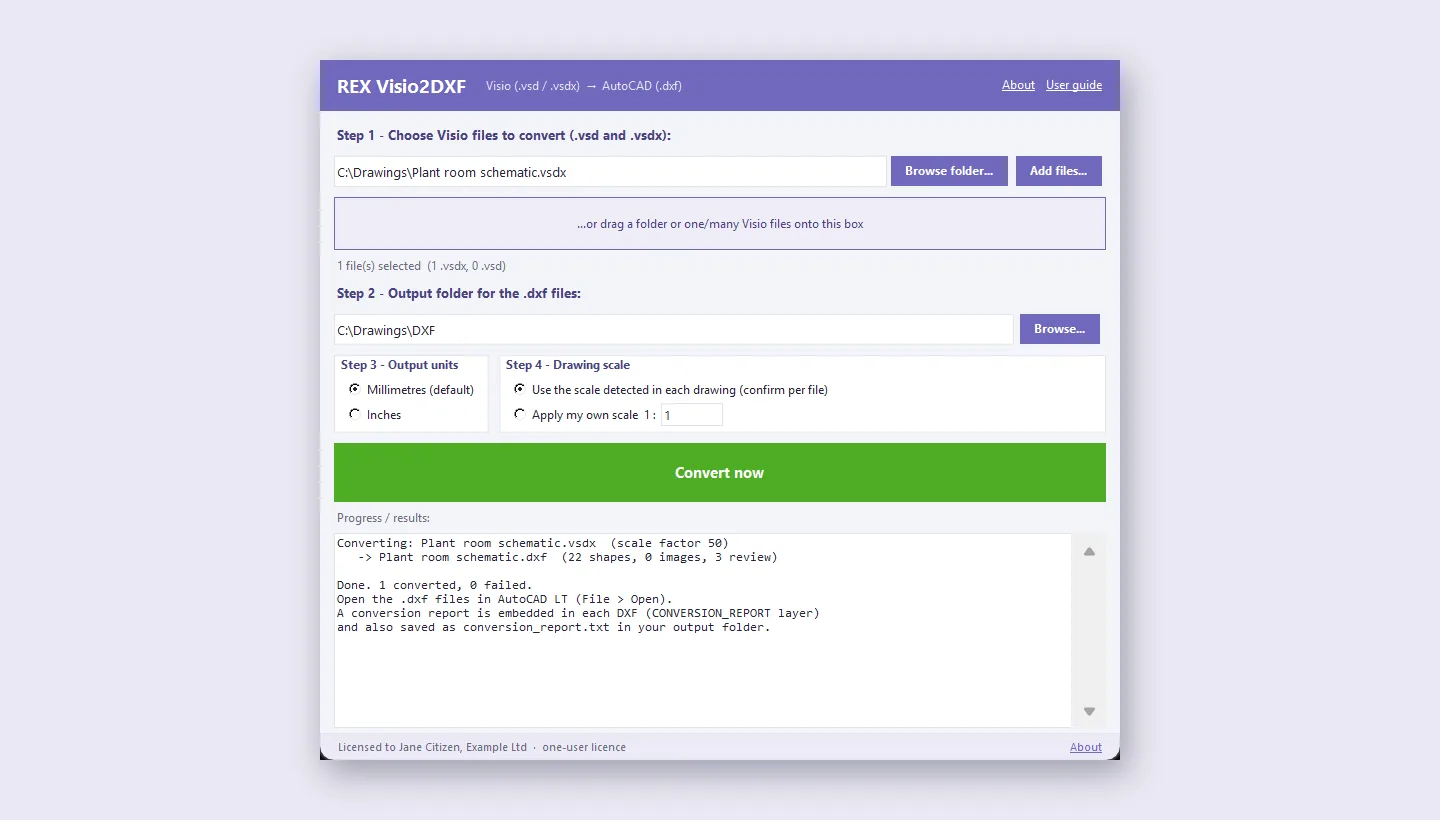Click the Visio file path input field

[x=610, y=172]
